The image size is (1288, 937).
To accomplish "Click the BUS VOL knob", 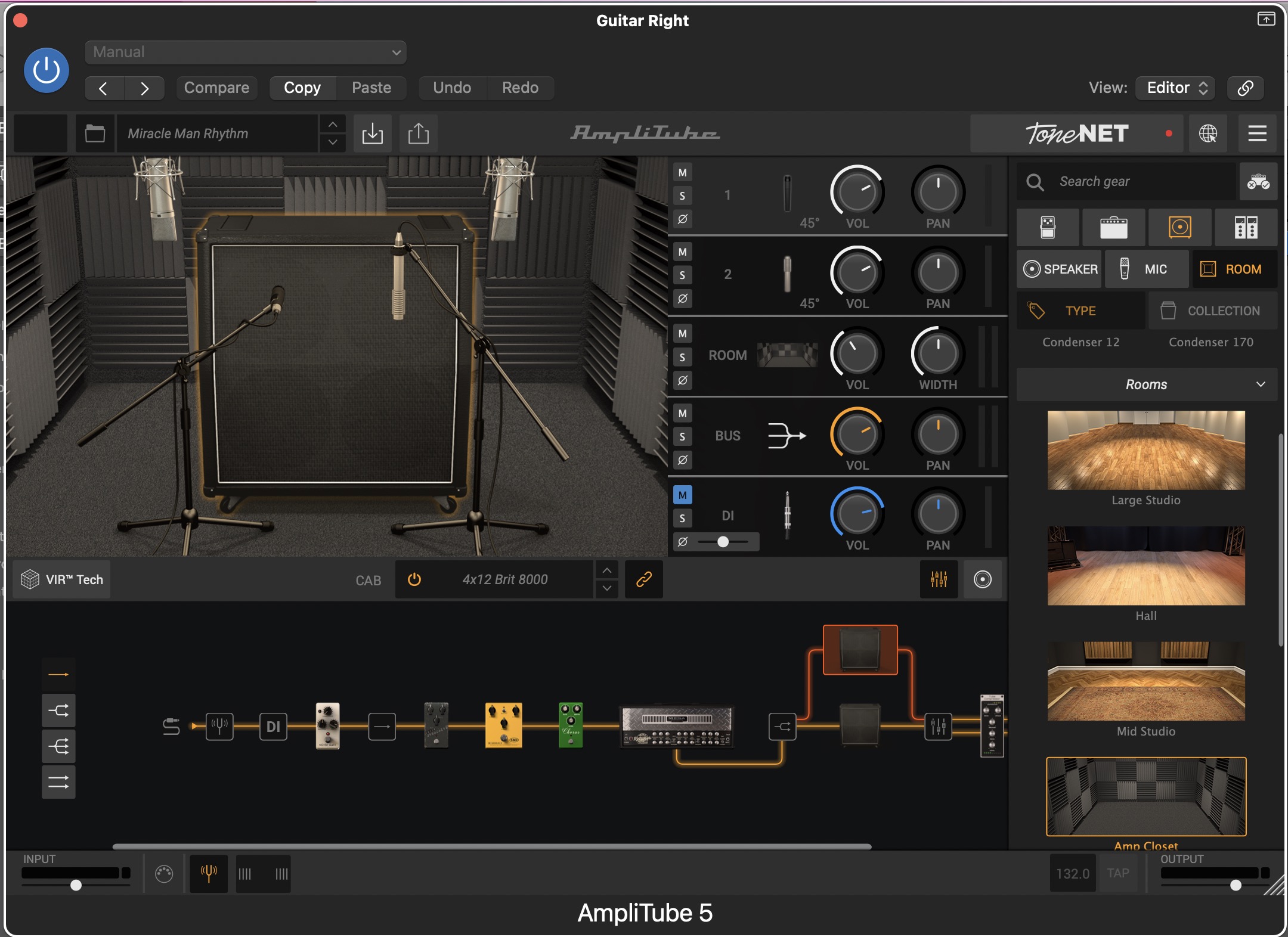I will point(857,435).
